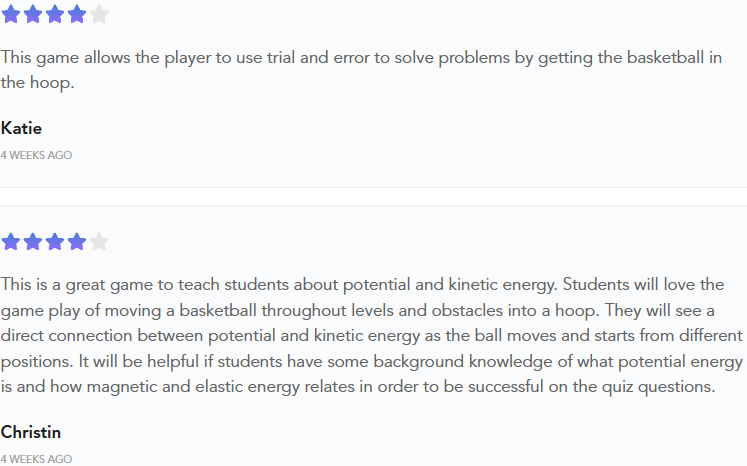Click the fourth star in Christin's rating

pyautogui.click(x=77, y=241)
